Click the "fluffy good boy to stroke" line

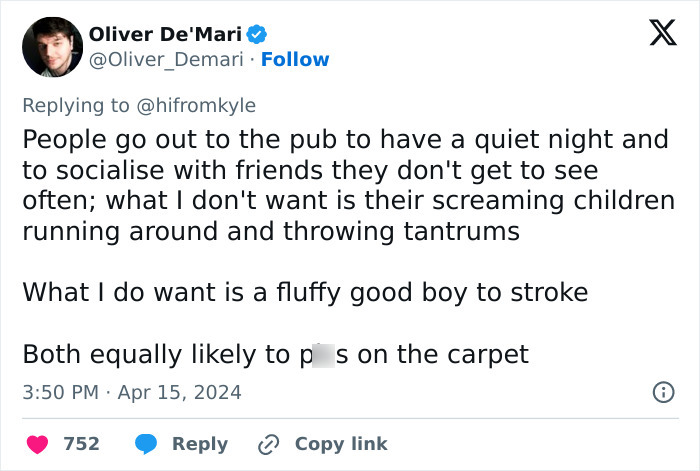click(305, 293)
